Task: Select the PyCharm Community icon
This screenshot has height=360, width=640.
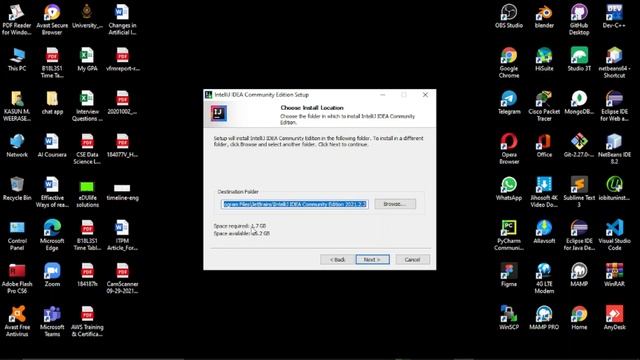Action: [509, 235]
